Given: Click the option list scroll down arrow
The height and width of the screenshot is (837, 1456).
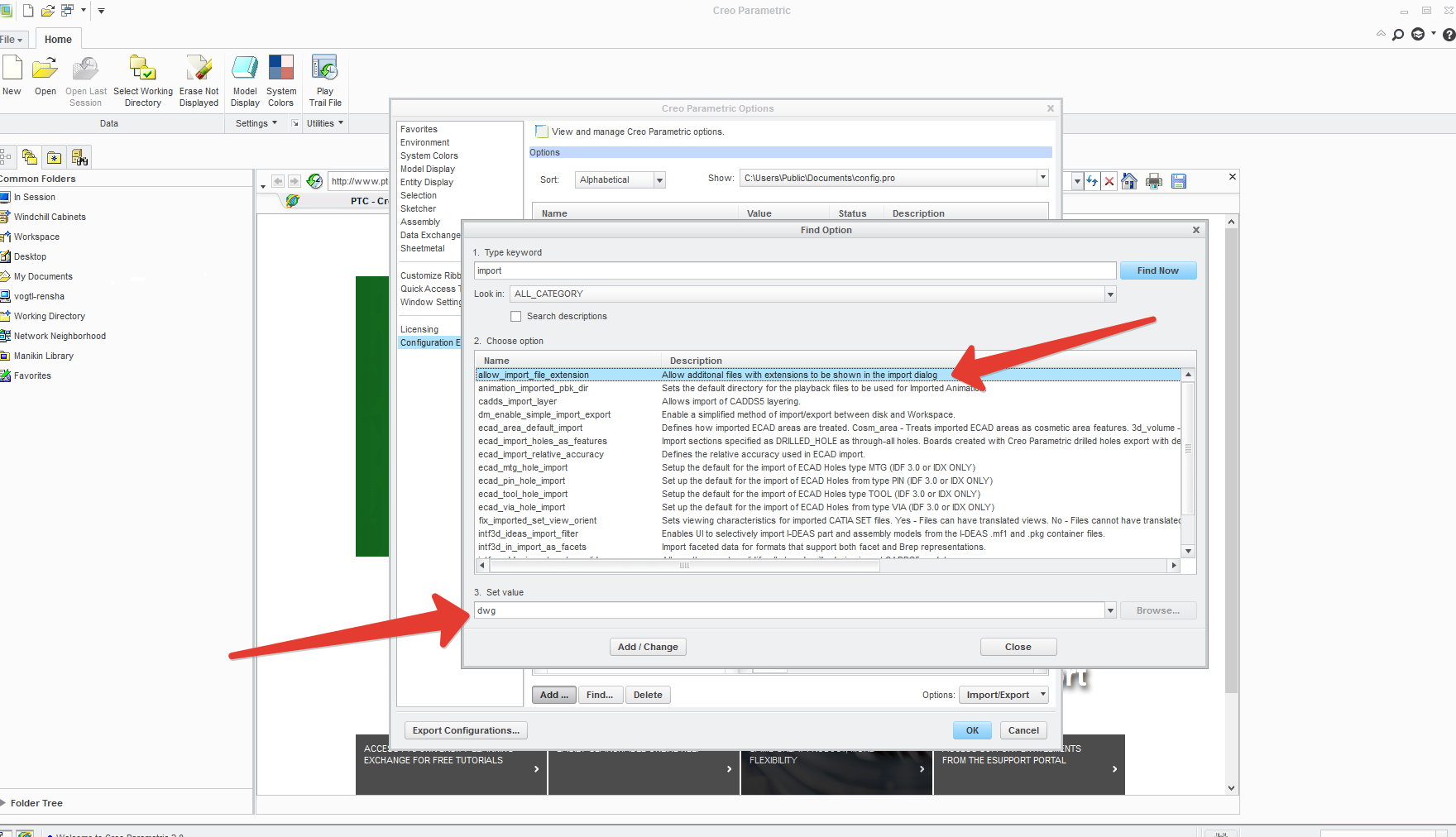Looking at the screenshot, I should 1188,551.
